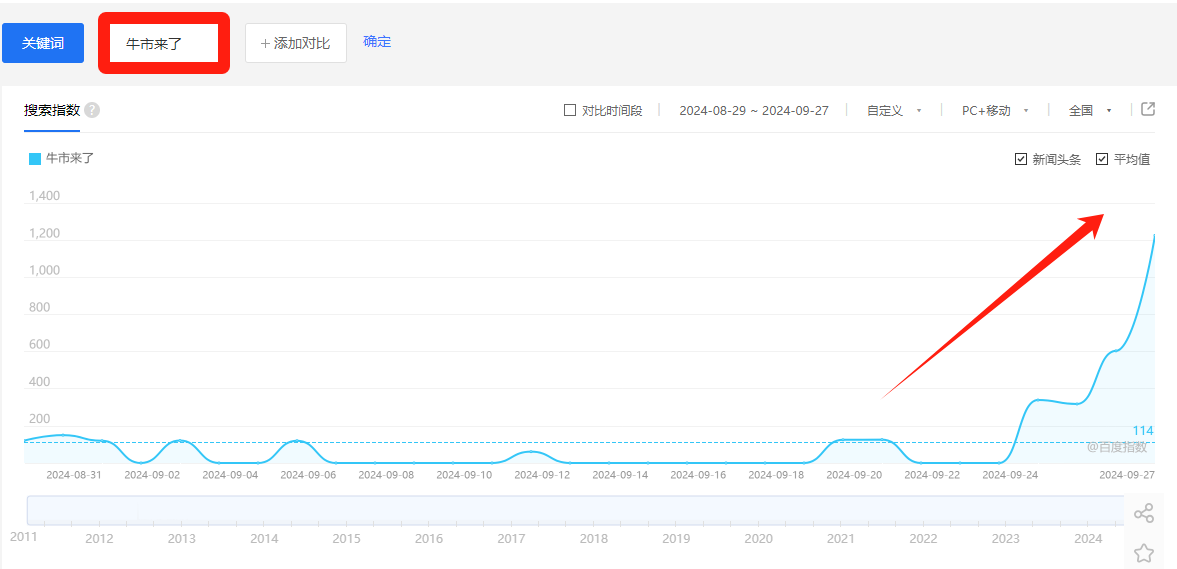Expand the 全国 region dropdown

coord(1090,111)
